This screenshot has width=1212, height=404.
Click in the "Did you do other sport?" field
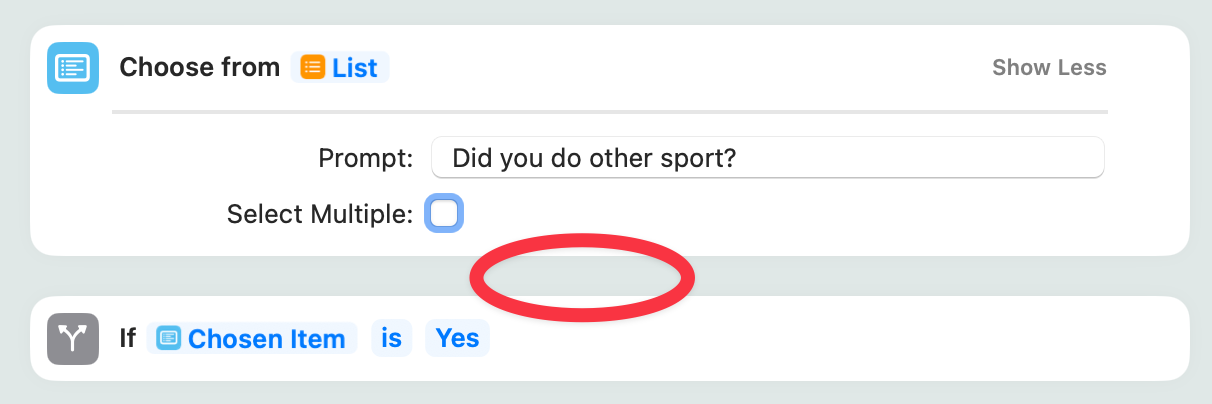(x=767, y=158)
